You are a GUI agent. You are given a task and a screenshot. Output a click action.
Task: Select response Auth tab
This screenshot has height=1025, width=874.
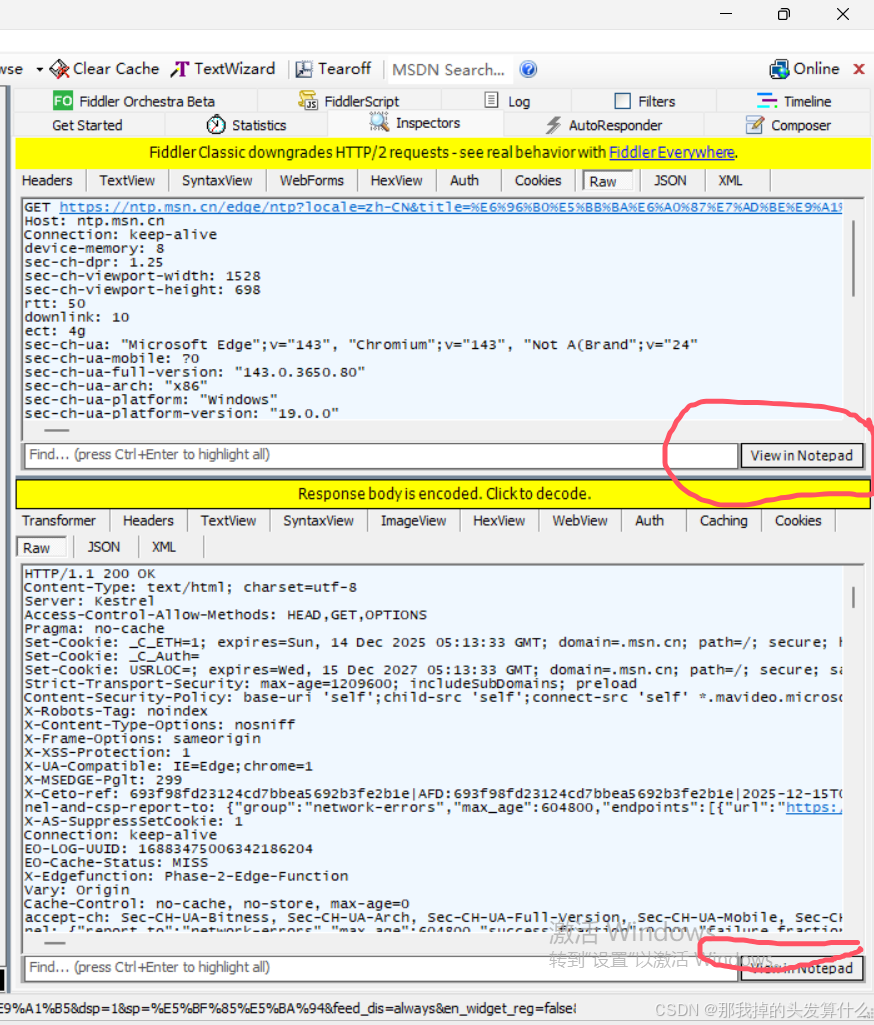click(649, 520)
